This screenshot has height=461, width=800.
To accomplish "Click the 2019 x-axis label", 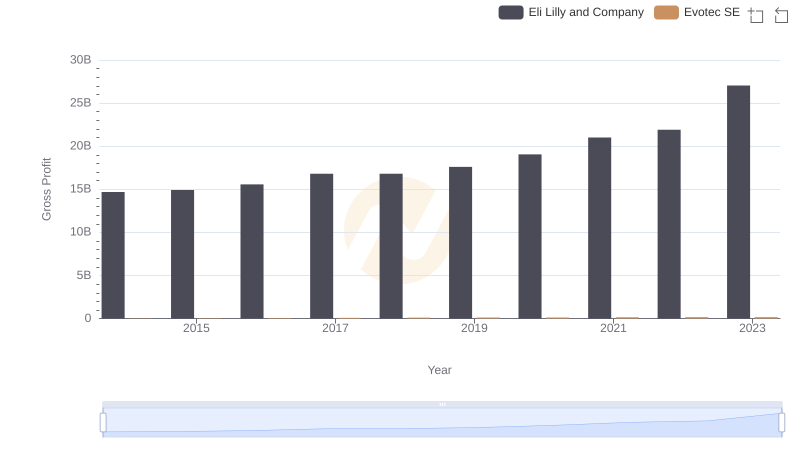I will tap(474, 328).
